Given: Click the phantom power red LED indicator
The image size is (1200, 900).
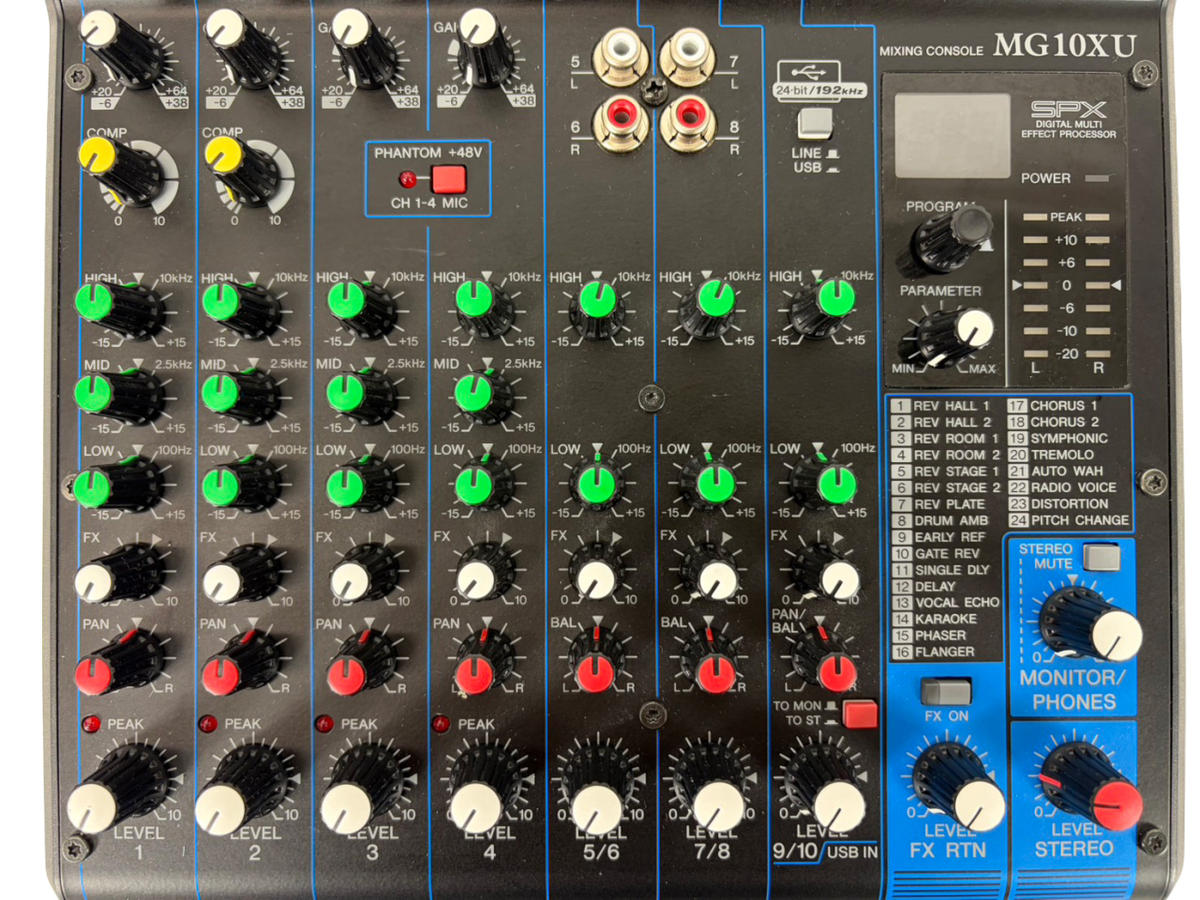Looking at the screenshot, I should (406, 180).
